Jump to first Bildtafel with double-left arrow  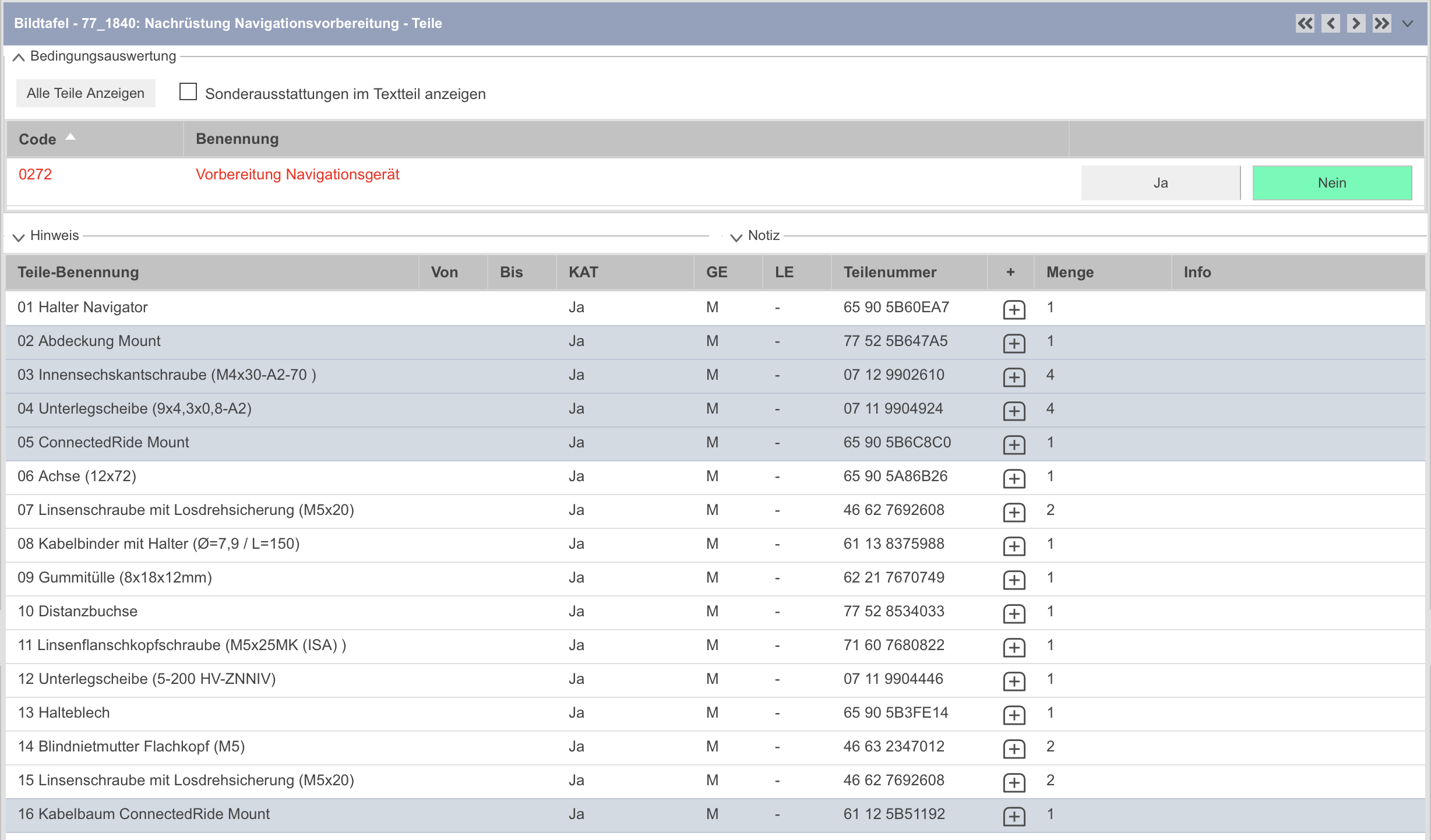pyautogui.click(x=1305, y=23)
